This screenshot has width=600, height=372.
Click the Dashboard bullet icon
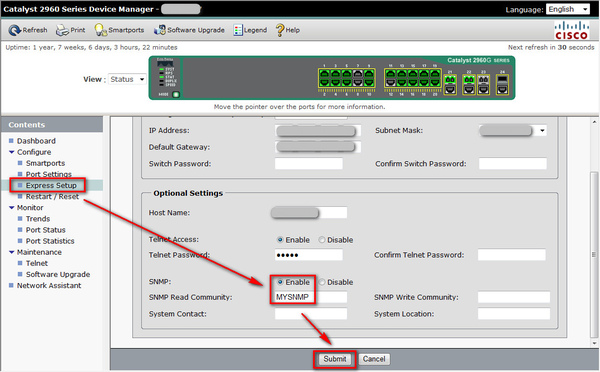[11, 141]
